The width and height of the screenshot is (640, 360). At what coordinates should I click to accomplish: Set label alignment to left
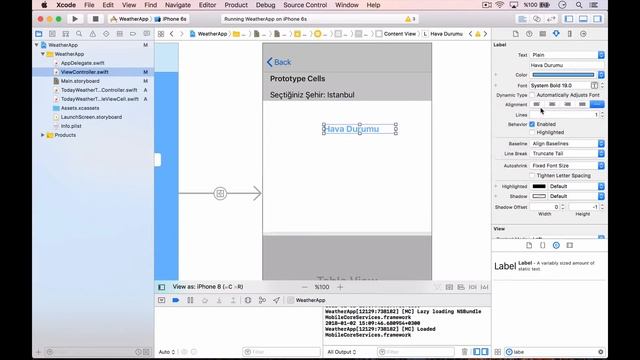(537, 104)
